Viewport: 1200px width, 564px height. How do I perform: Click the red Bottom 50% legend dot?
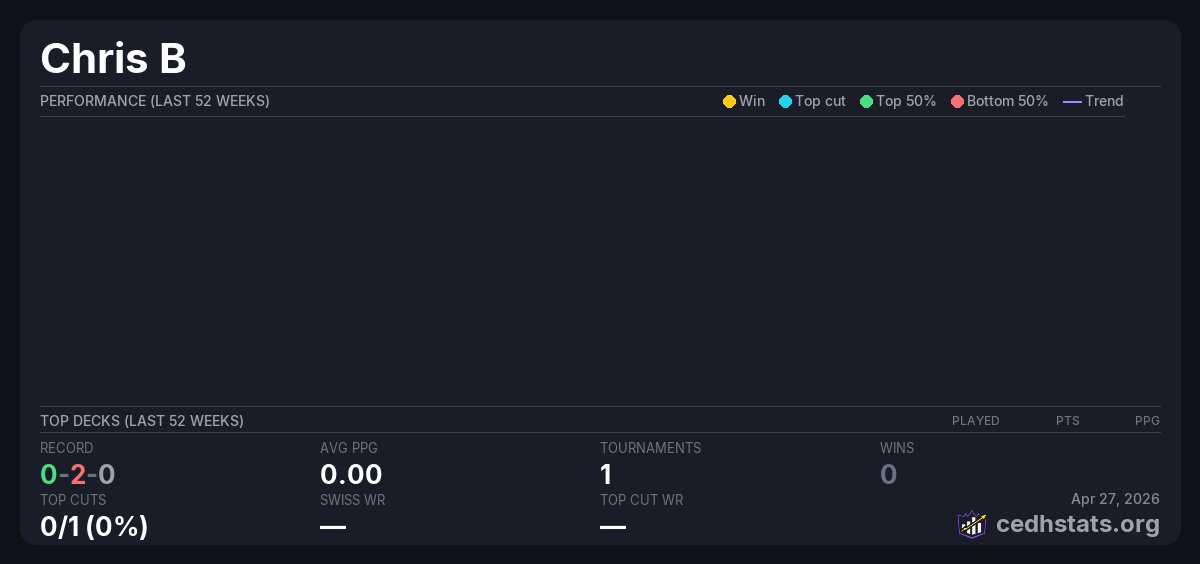click(957, 101)
